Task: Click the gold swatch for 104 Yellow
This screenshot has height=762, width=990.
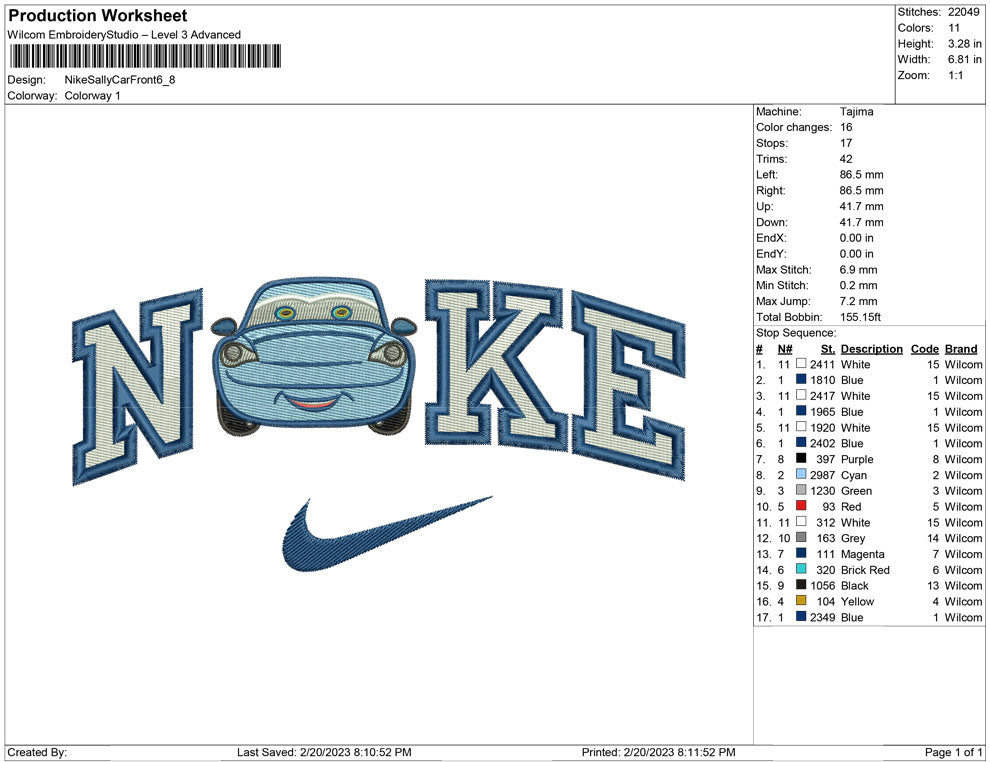Action: [801, 600]
